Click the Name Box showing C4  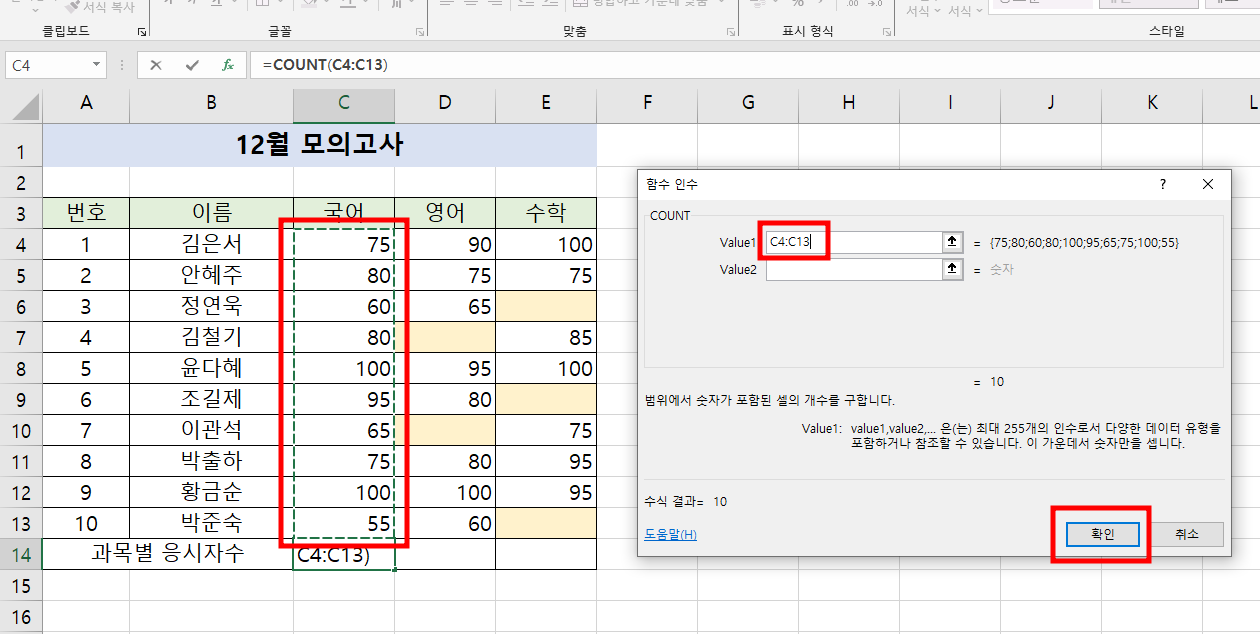tap(47, 65)
